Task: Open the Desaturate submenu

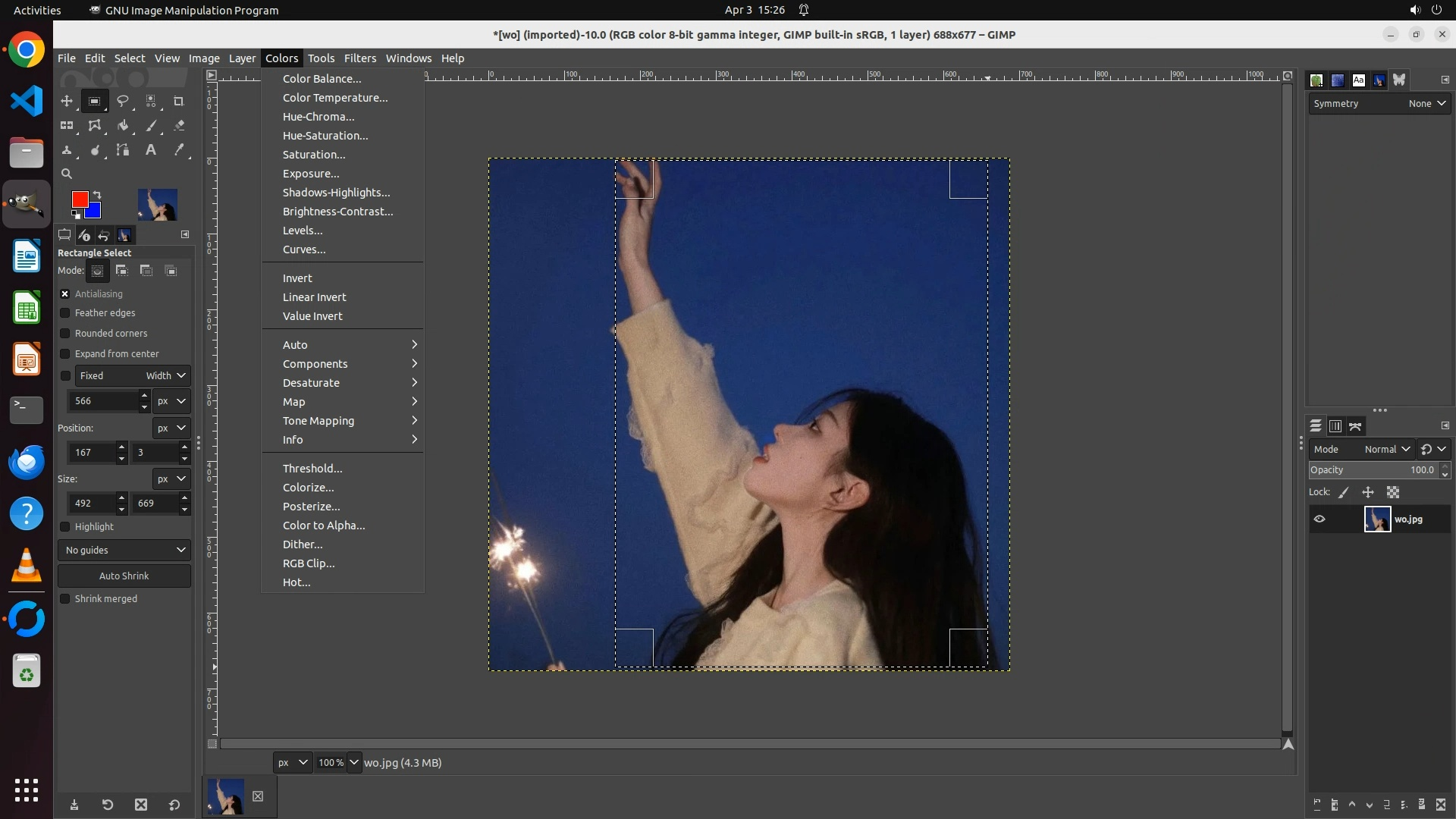Action: [311, 383]
